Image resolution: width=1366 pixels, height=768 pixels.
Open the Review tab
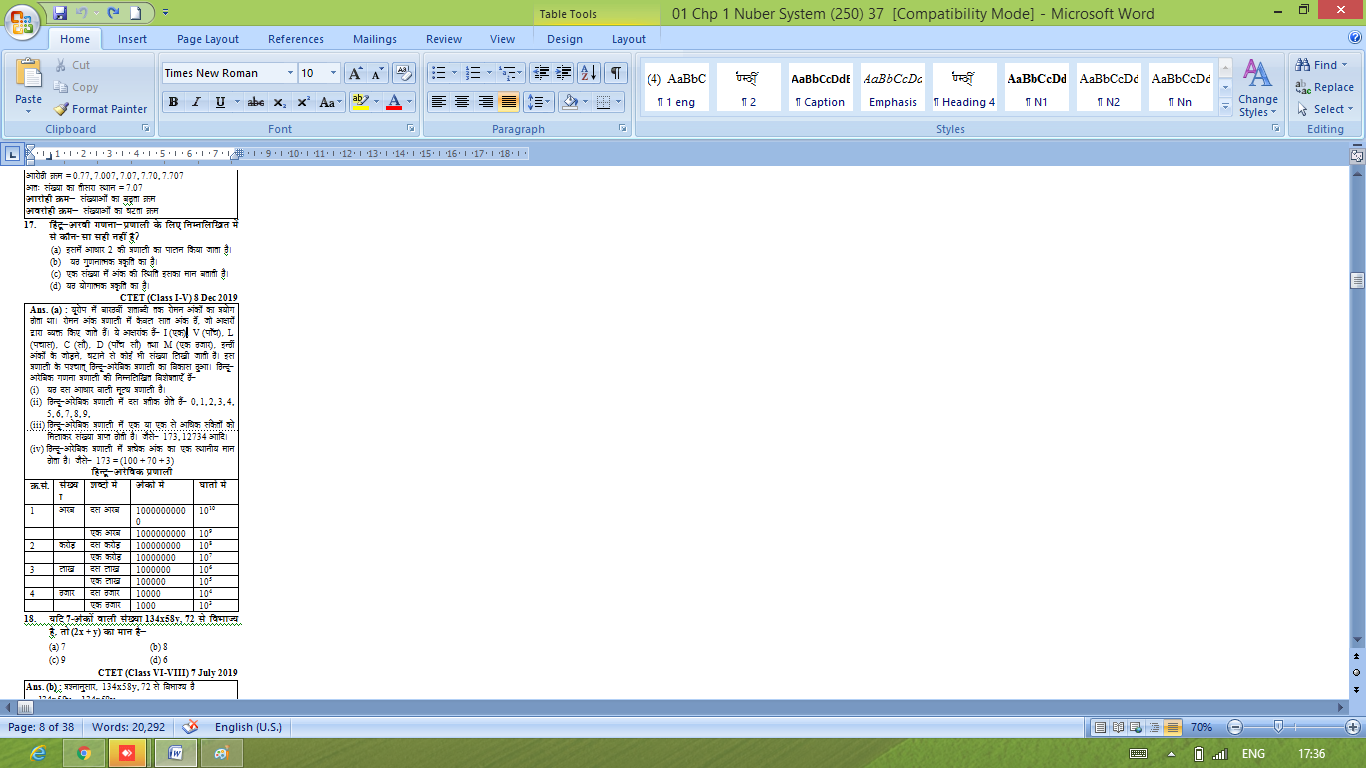coord(444,39)
